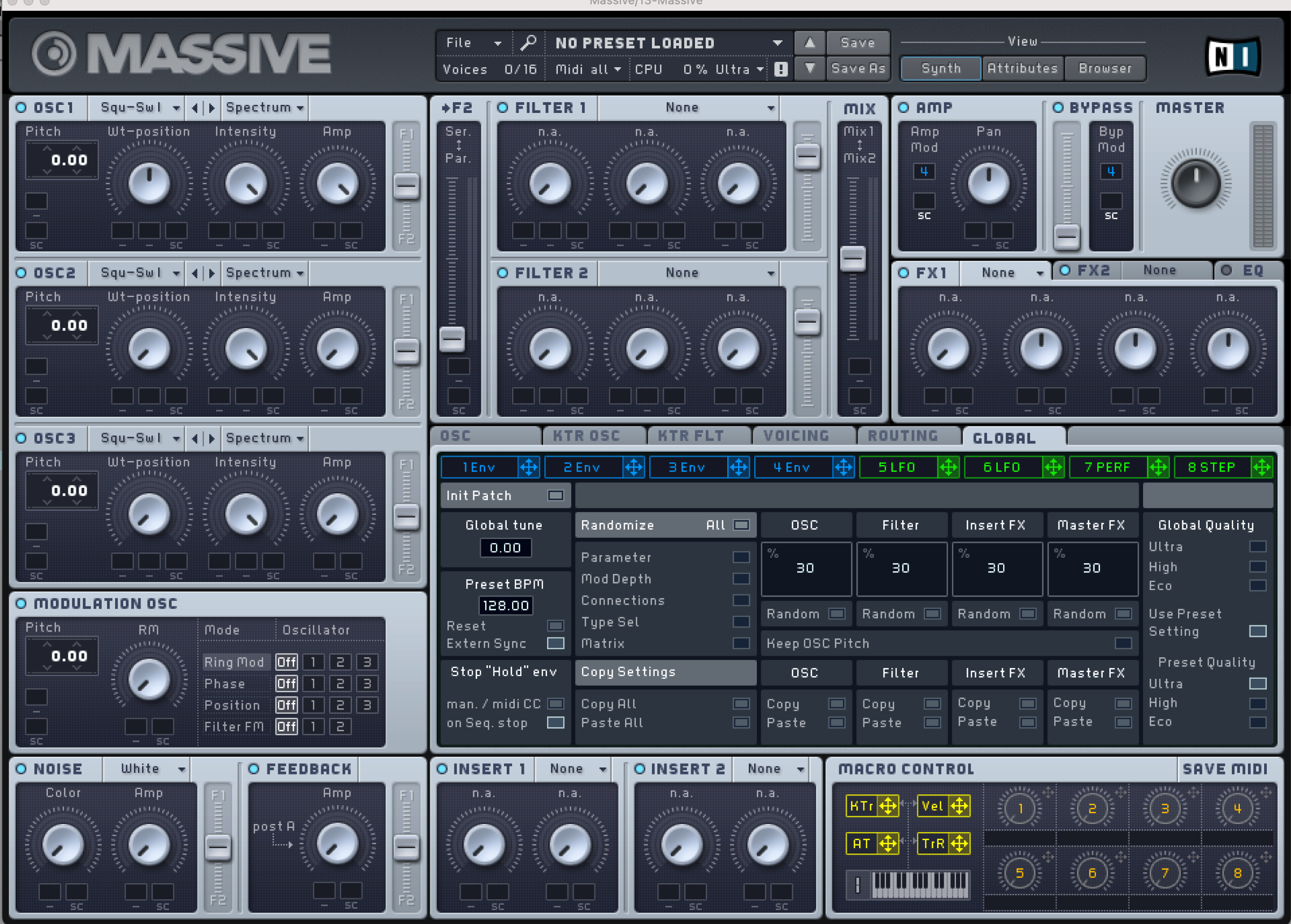Click Global tune input field
1291x924 pixels.
[505, 548]
